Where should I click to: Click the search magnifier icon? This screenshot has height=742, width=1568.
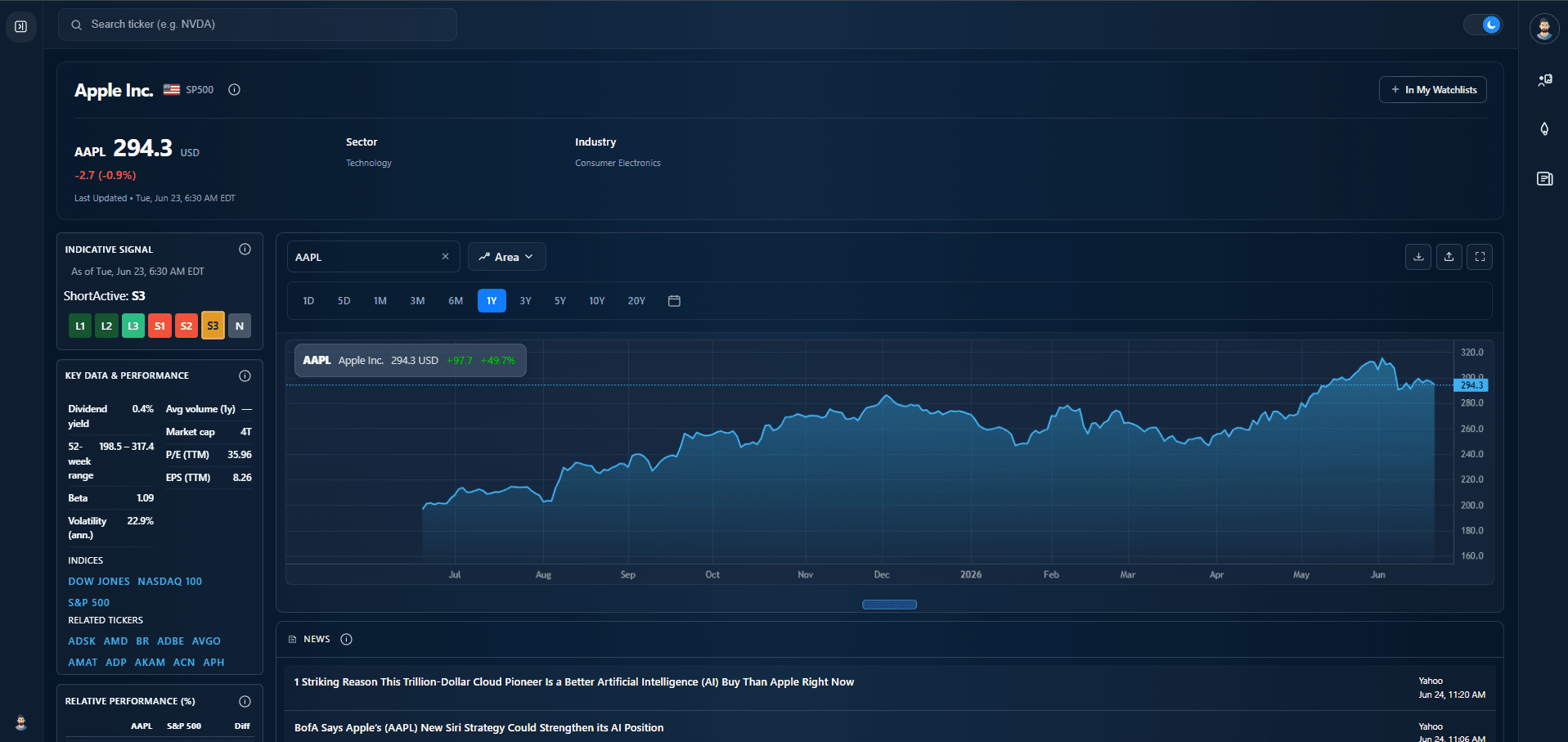click(76, 25)
